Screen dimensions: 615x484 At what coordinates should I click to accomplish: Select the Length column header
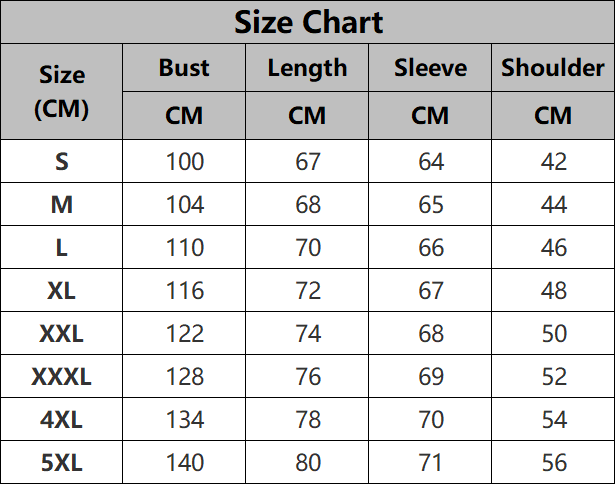307,68
